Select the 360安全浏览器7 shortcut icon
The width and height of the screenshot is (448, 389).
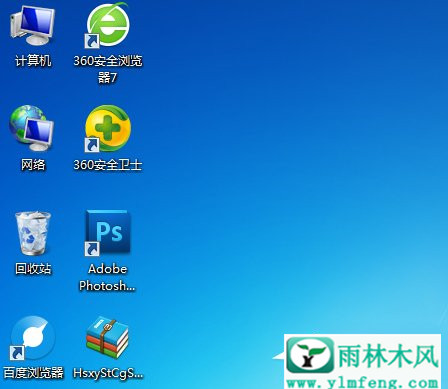108,25
